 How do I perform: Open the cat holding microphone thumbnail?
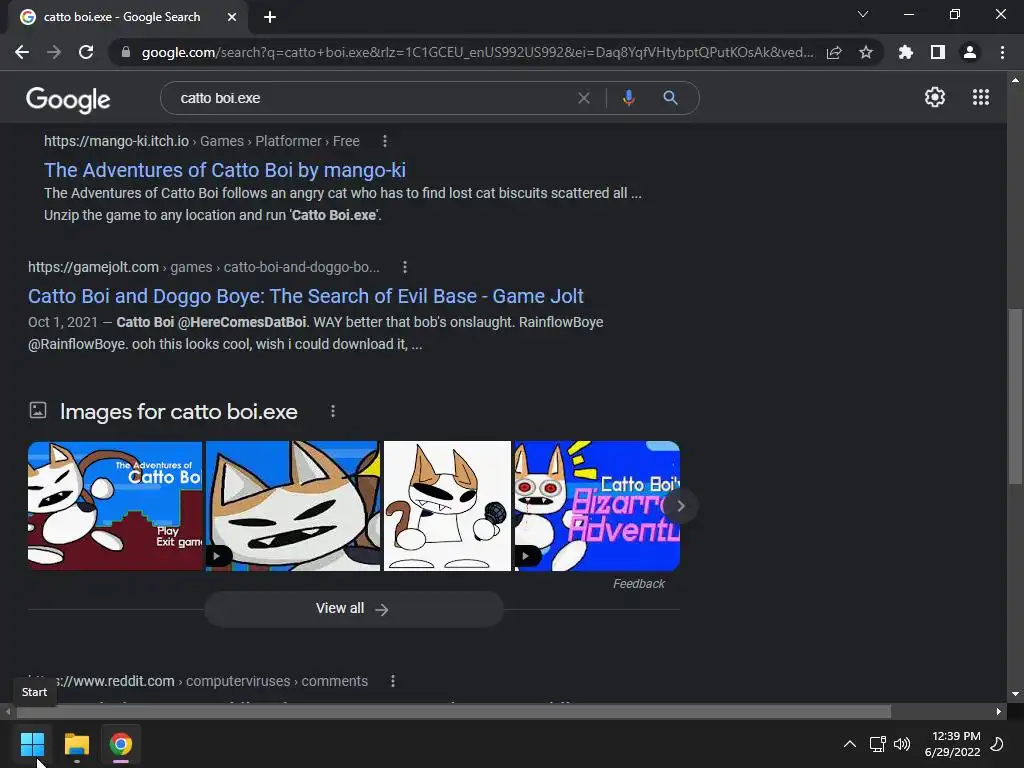447,505
